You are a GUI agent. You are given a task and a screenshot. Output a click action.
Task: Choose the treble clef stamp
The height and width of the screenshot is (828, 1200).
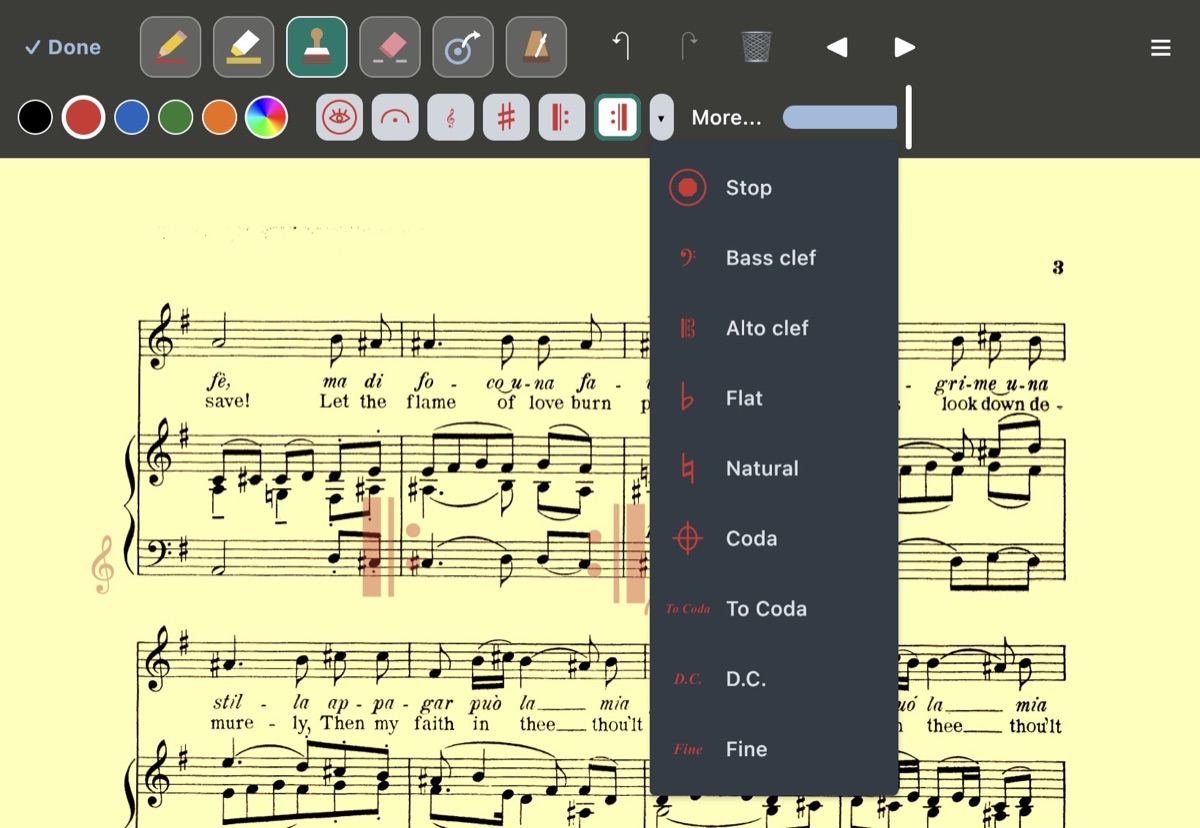coord(450,117)
